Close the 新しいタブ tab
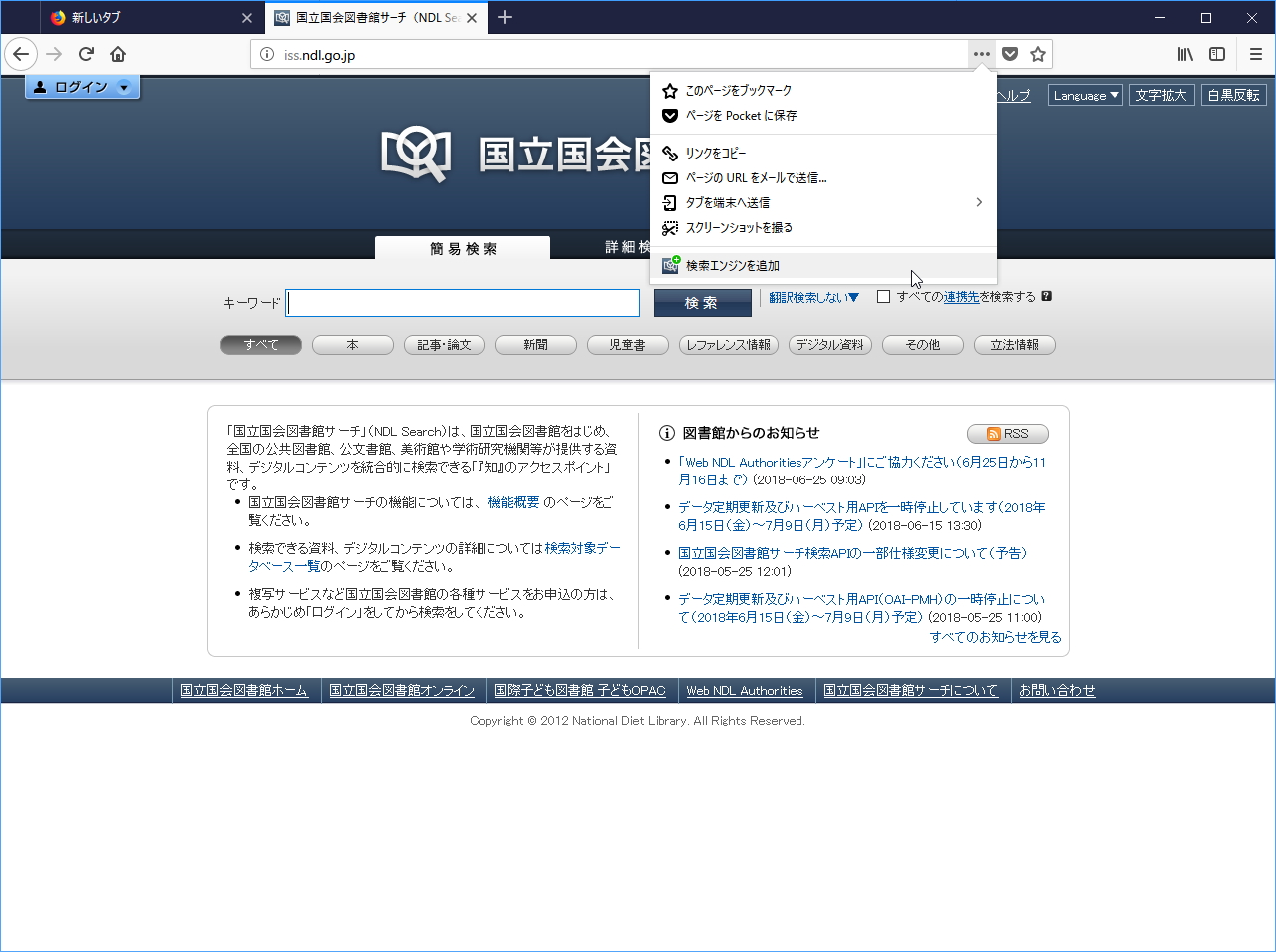This screenshot has width=1276, height=952. click(247, 18)
